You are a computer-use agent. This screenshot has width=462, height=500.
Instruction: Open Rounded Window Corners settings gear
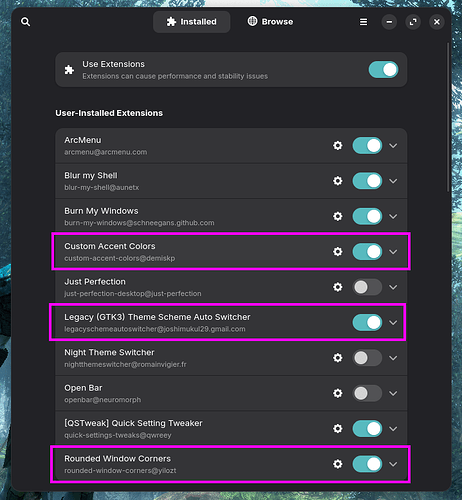pyautogui.click(x=338, y=464)
